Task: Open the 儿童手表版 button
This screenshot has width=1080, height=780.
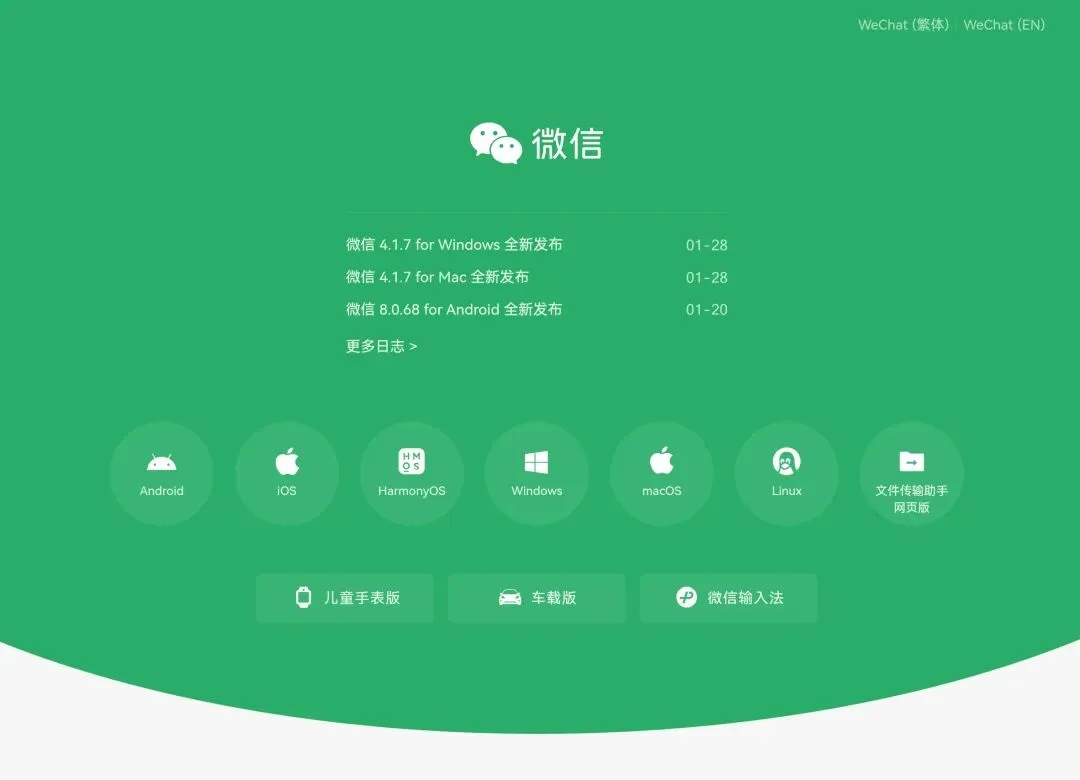Action: click(345, 598)
